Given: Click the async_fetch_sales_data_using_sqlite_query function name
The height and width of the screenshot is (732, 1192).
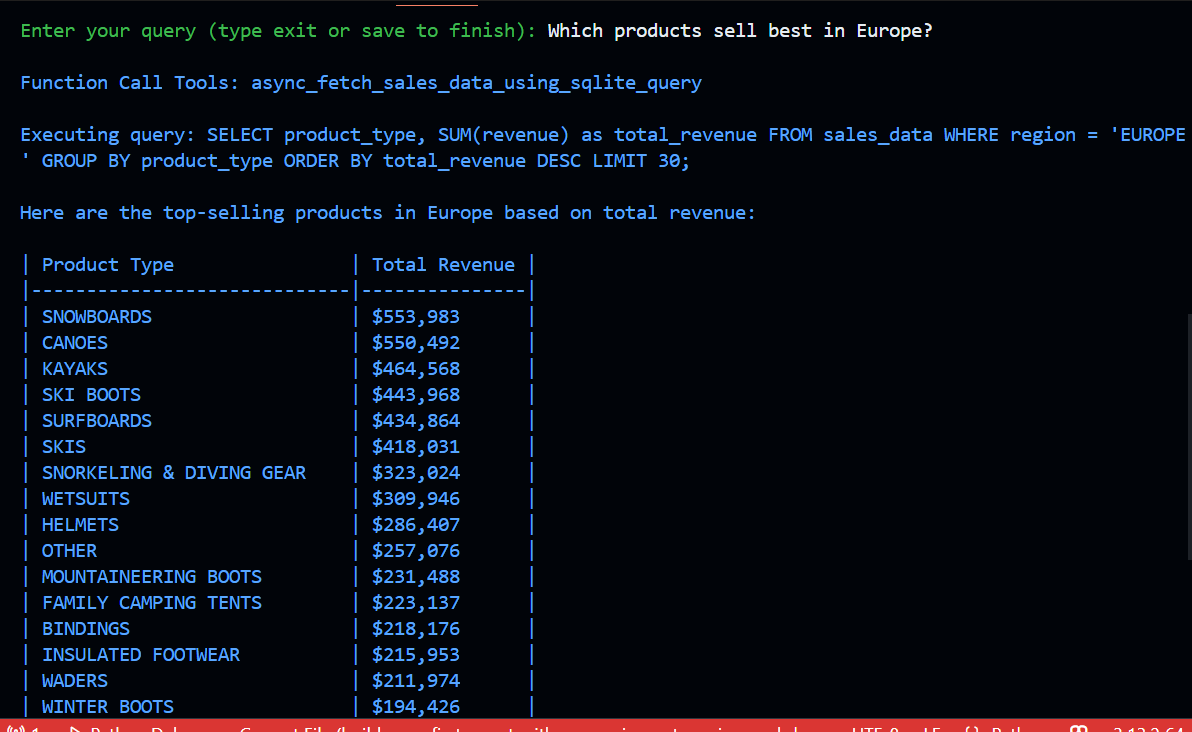Looking at the screenshot, I should pyautogui.click(x=476, y=83).
